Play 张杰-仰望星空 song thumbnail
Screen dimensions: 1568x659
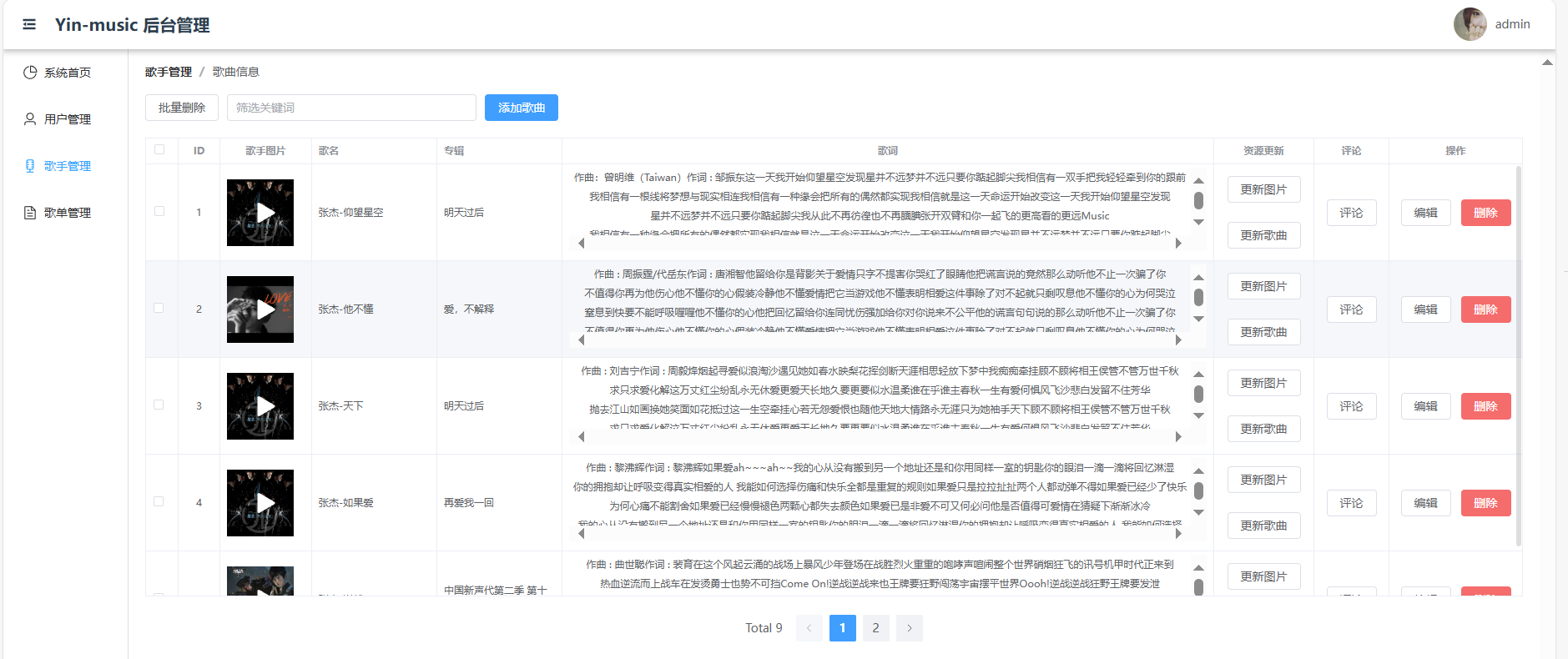260,213
